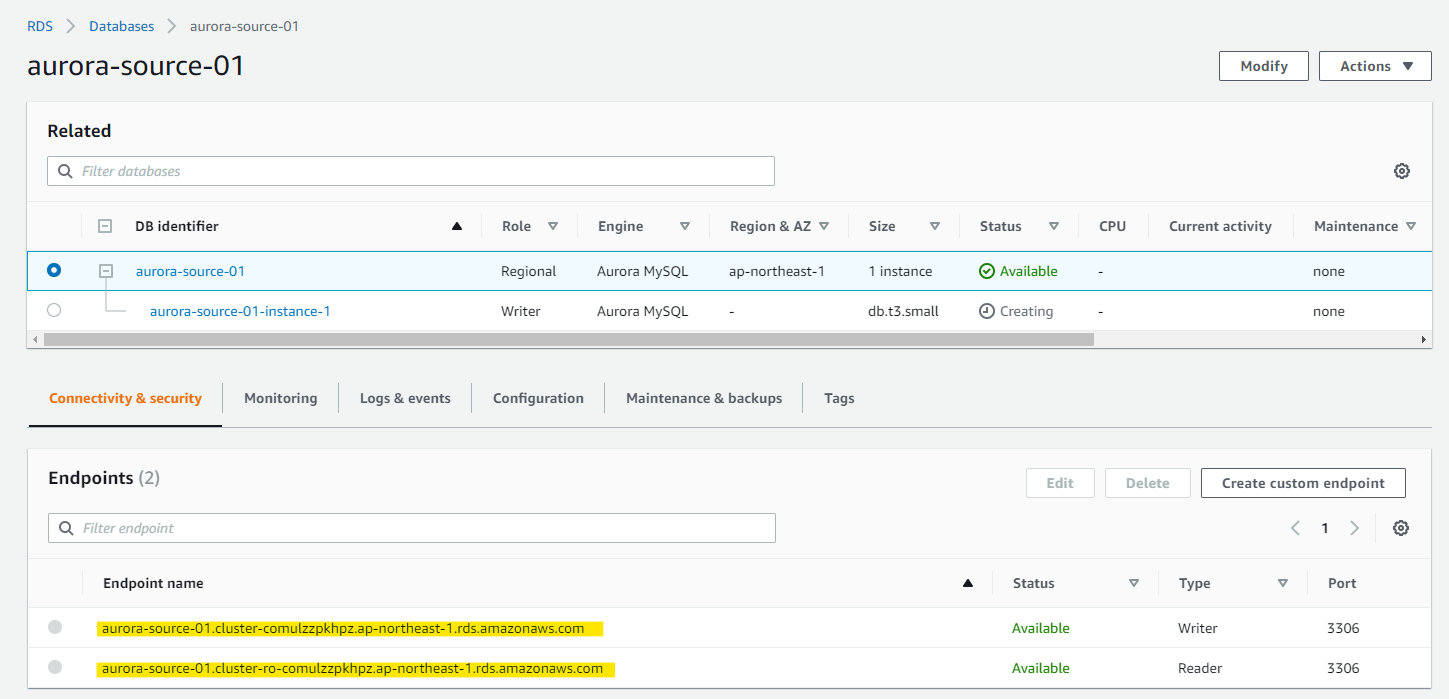
Task: Switch to the Maintenance & backups tab
Action: [704, 398]
